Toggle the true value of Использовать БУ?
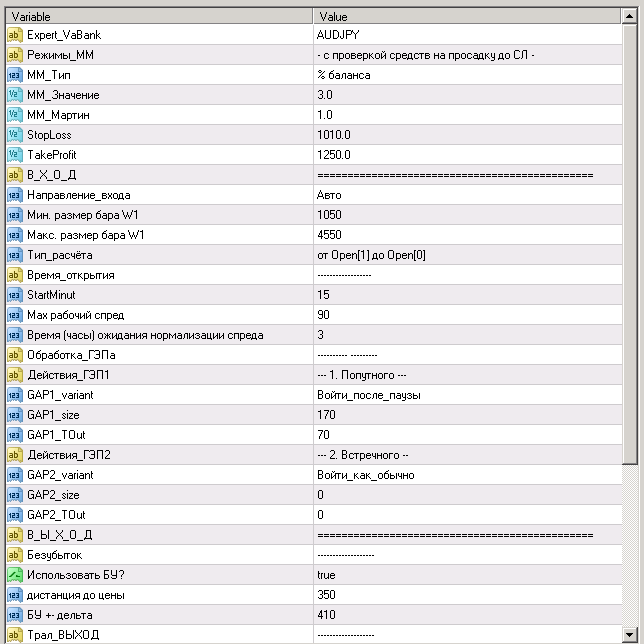644x644 pixels. [x=468, y=575]
